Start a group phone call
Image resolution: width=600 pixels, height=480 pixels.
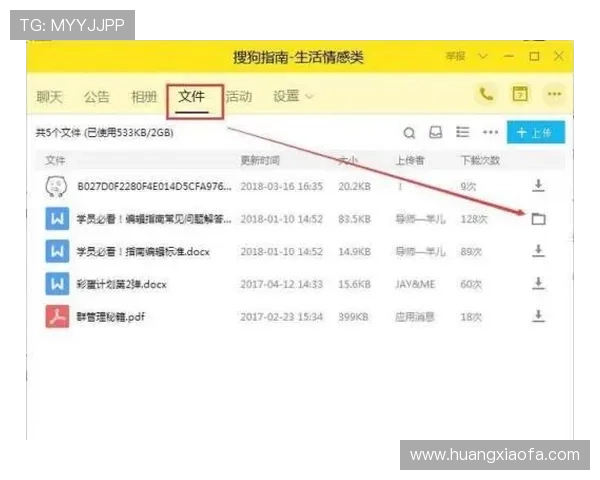(486, 94)
